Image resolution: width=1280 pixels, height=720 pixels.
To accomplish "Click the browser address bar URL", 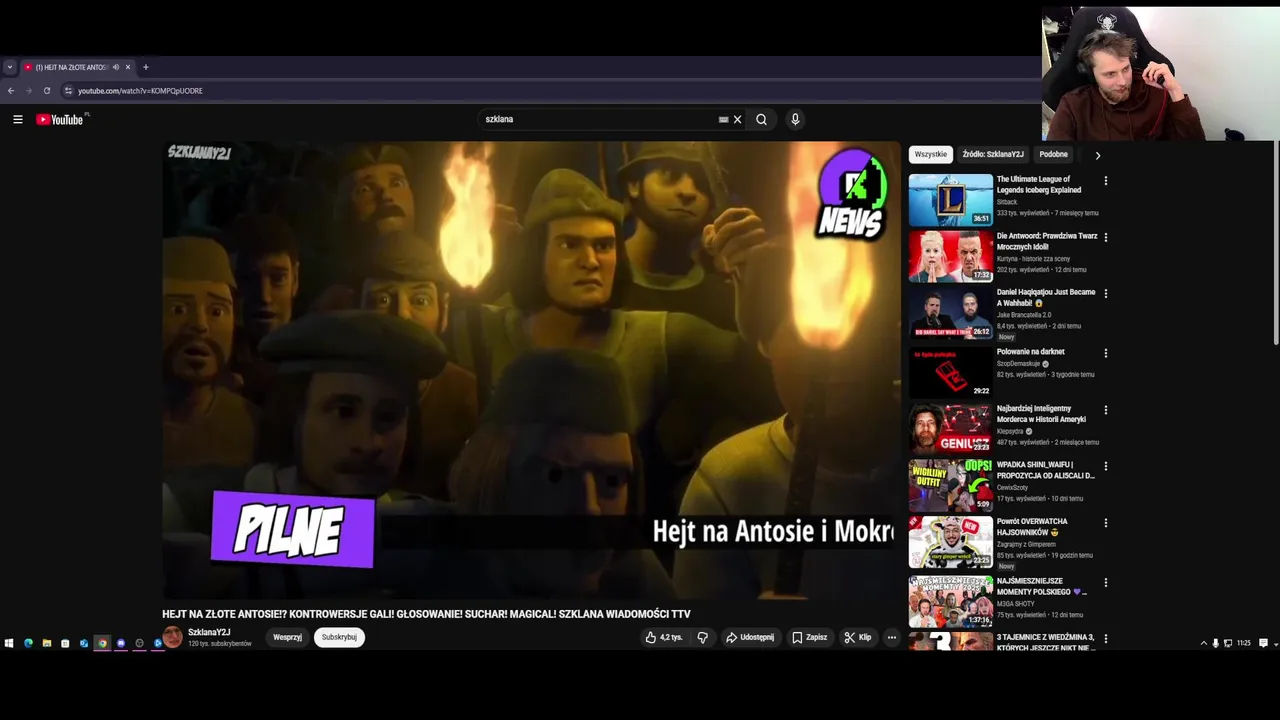I will click(140, 91).
